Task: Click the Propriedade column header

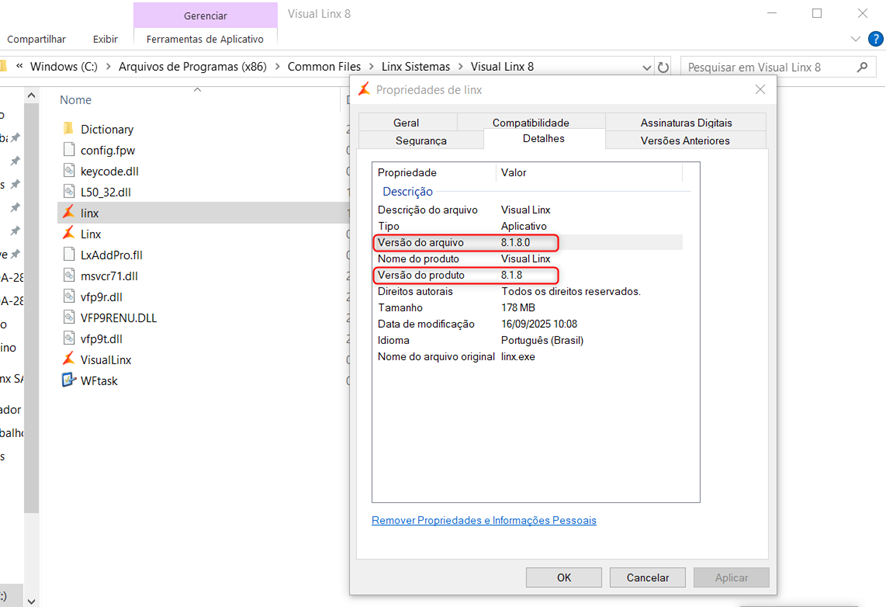Action: (x=434, y=172)
